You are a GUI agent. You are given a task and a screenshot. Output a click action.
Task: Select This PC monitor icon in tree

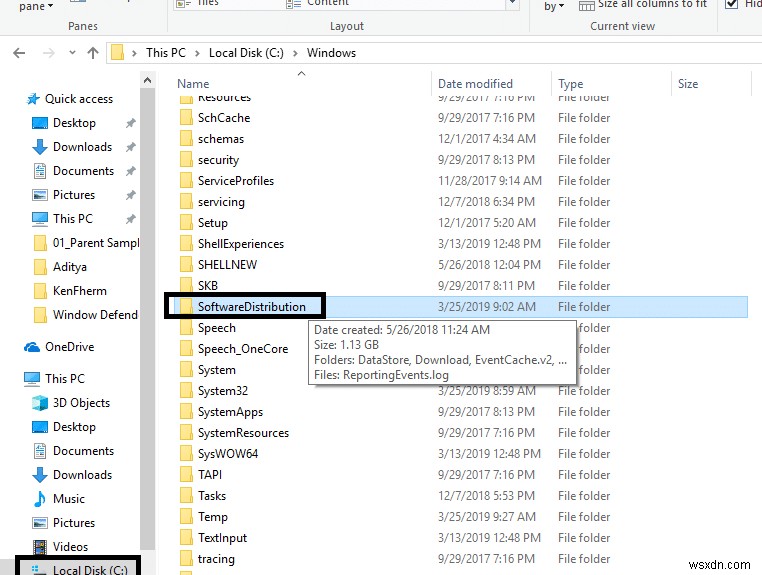point(32,379)
